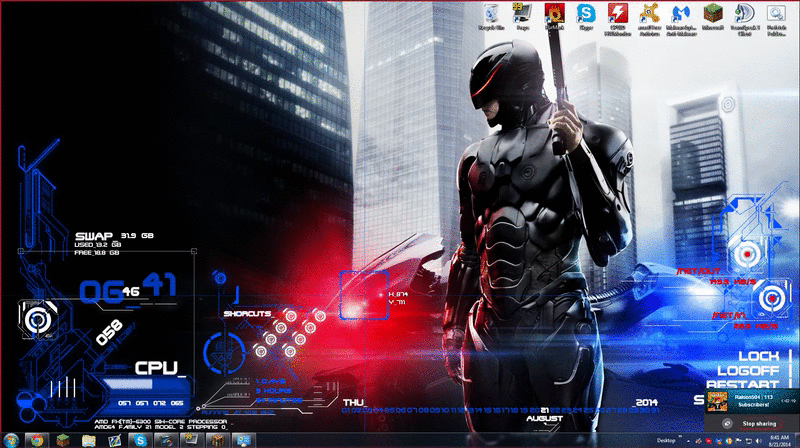
Task: Click the large 06 hour clock digits
Action: pyautogui.click(x=102, y=292)
